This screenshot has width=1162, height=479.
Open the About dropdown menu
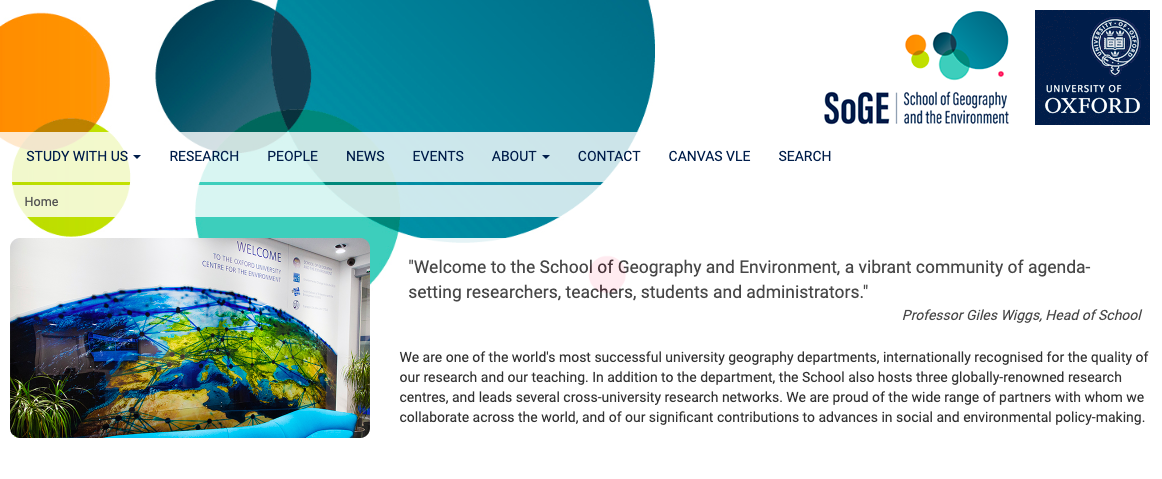point(520,156)
